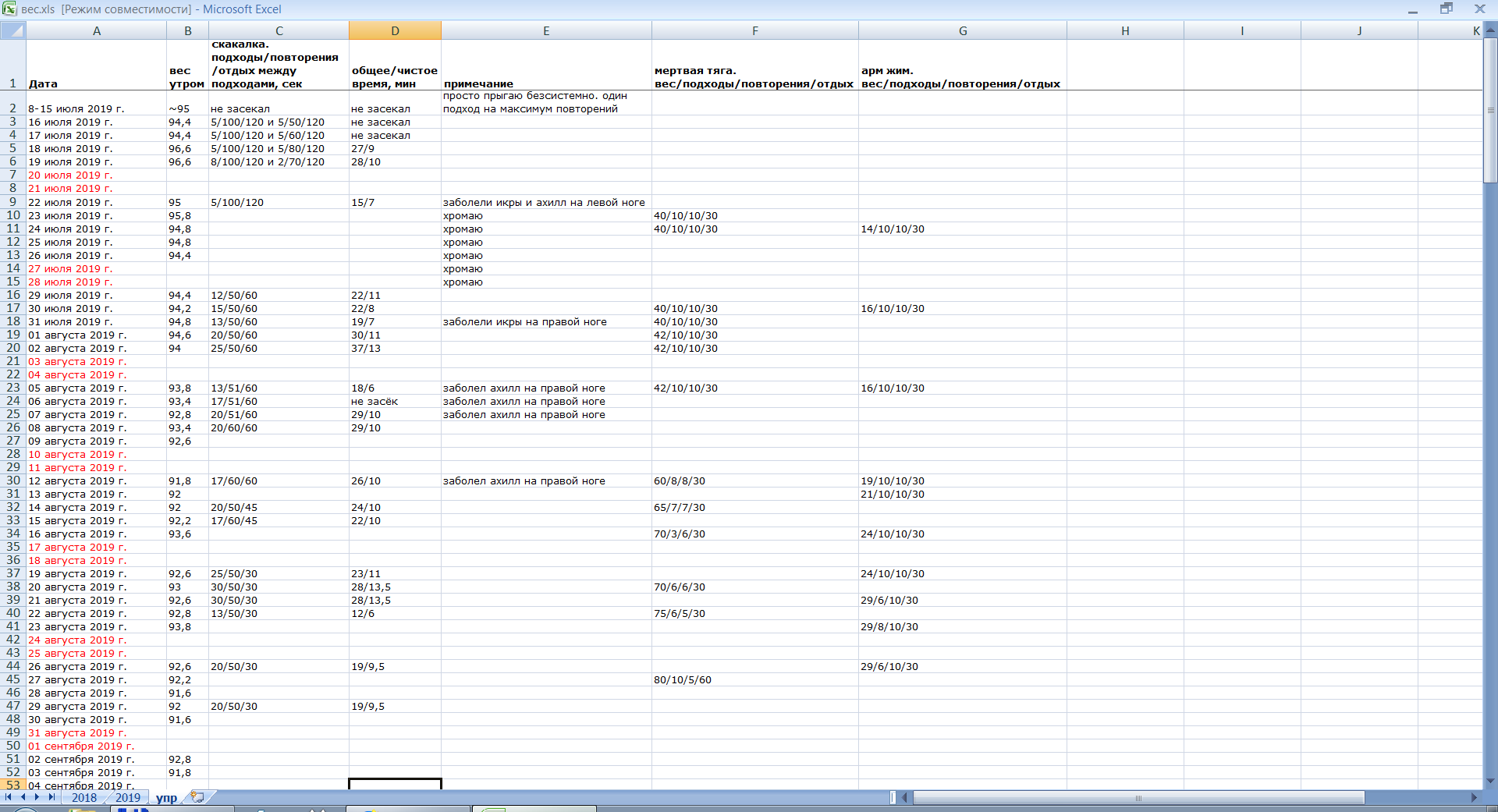Grab the horizontal scrollbar thumb
Viewport: 1498px width, 812px height.
pos(1138,797)
